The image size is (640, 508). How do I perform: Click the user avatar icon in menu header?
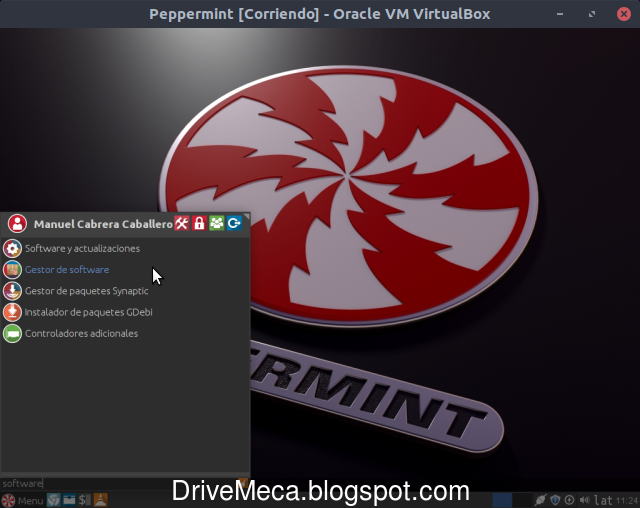coord(17,224)
